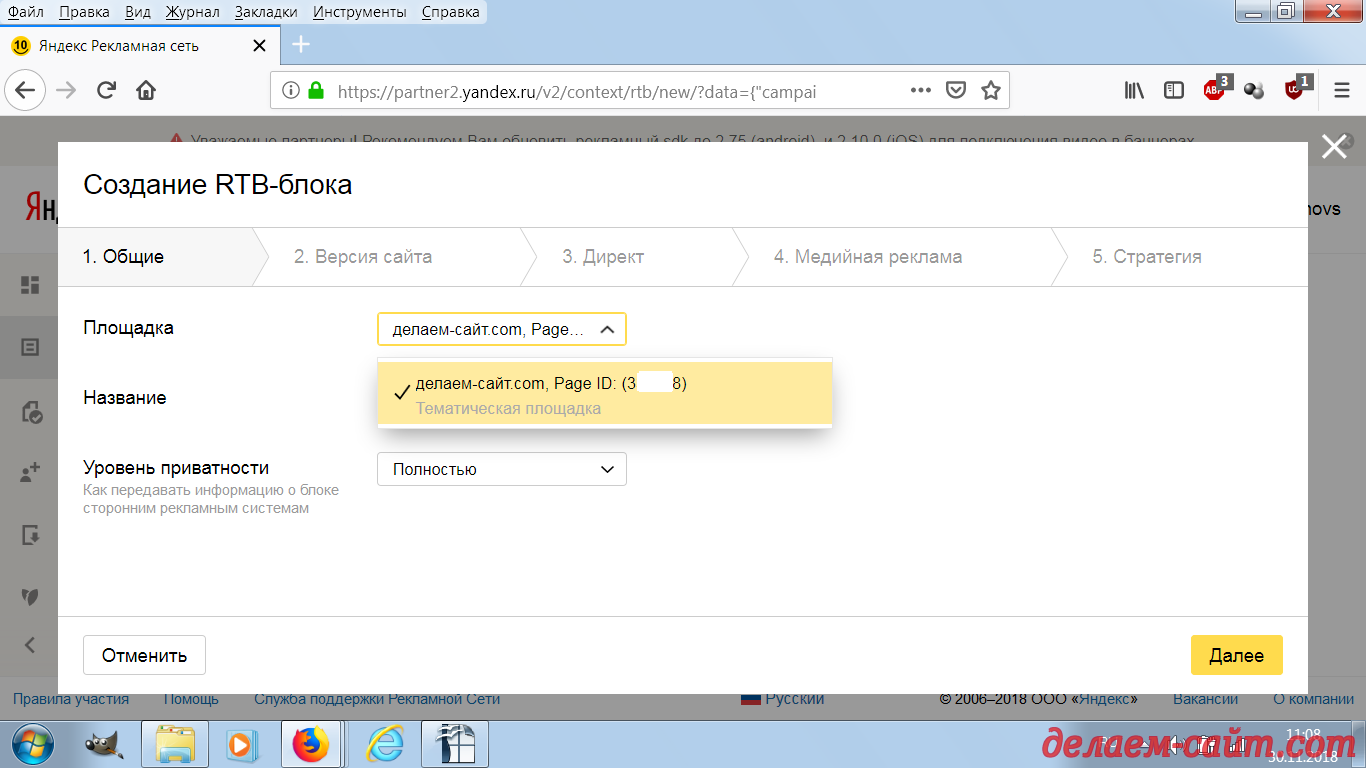Open the uBlock Origin shield icon

[x=1296, y=89]
